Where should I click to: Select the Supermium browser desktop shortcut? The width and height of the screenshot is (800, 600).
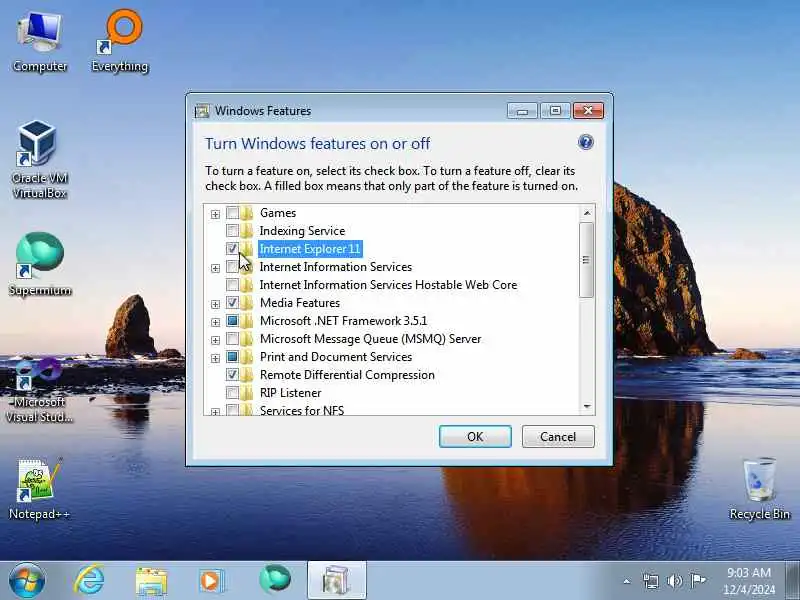coord(40,264)
